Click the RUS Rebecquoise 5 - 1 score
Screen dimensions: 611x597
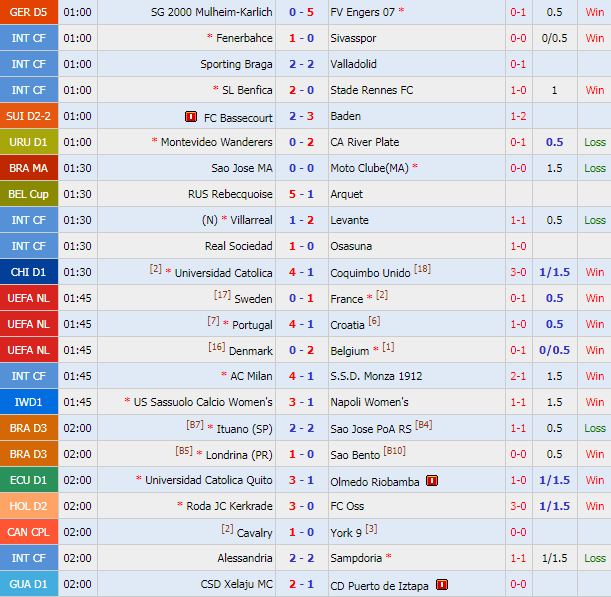pyautogui.click(x=301, y=194)
